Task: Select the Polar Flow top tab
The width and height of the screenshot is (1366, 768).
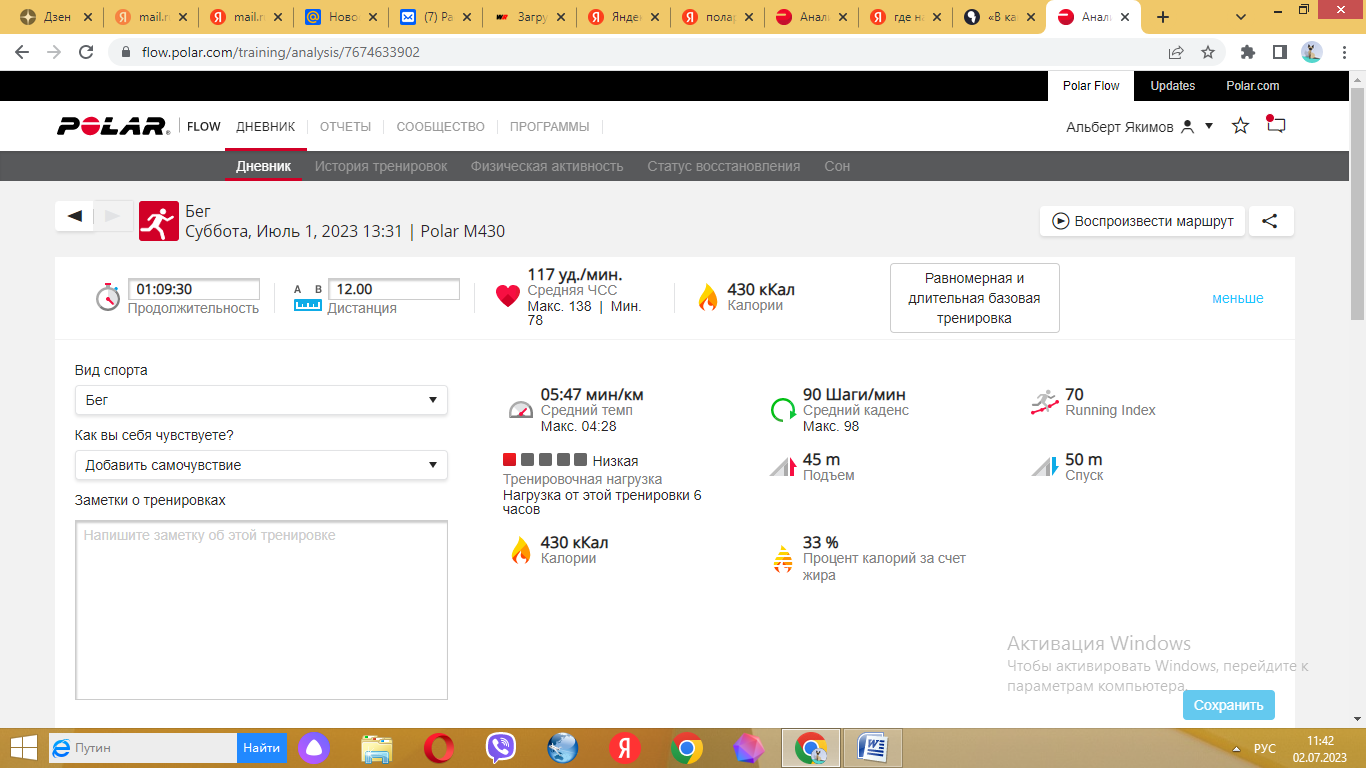Action: click(1091, 86)
